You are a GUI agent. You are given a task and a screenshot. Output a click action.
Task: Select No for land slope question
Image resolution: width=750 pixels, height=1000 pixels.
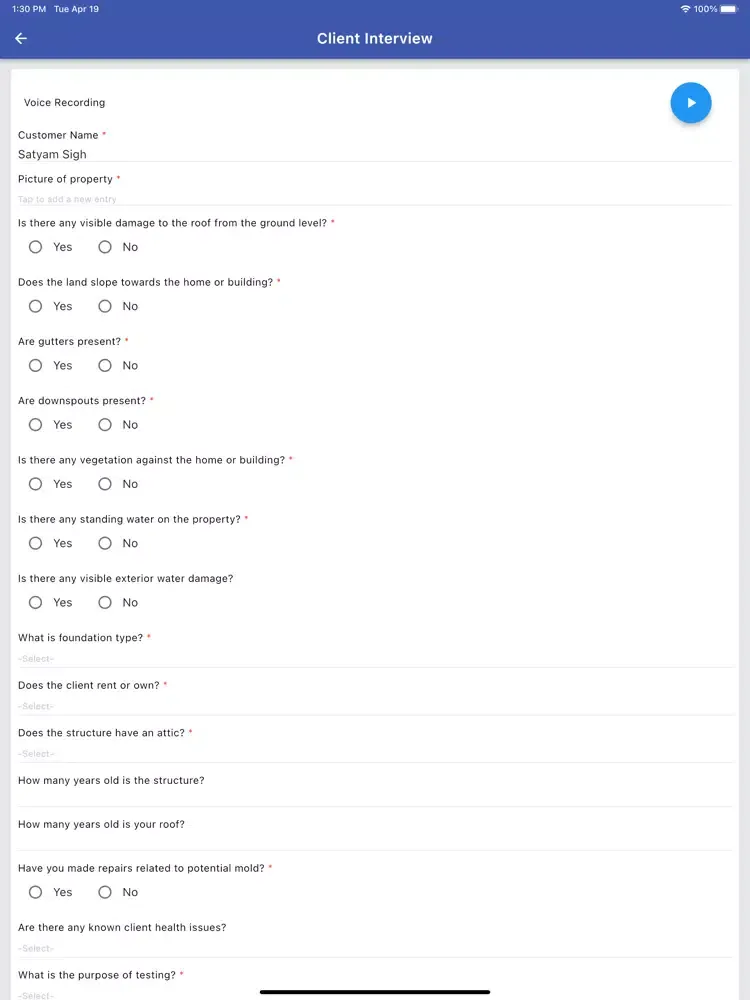coord(105,306)
